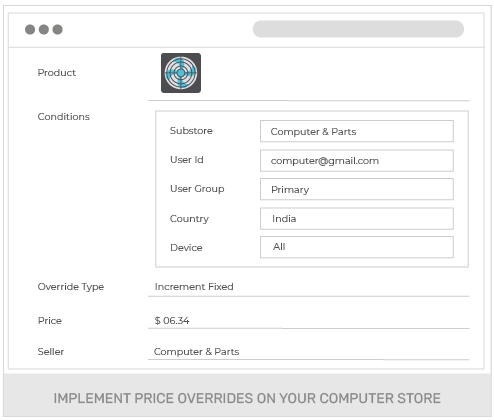
Task: Click the User Id label
Action: point(187,160)
